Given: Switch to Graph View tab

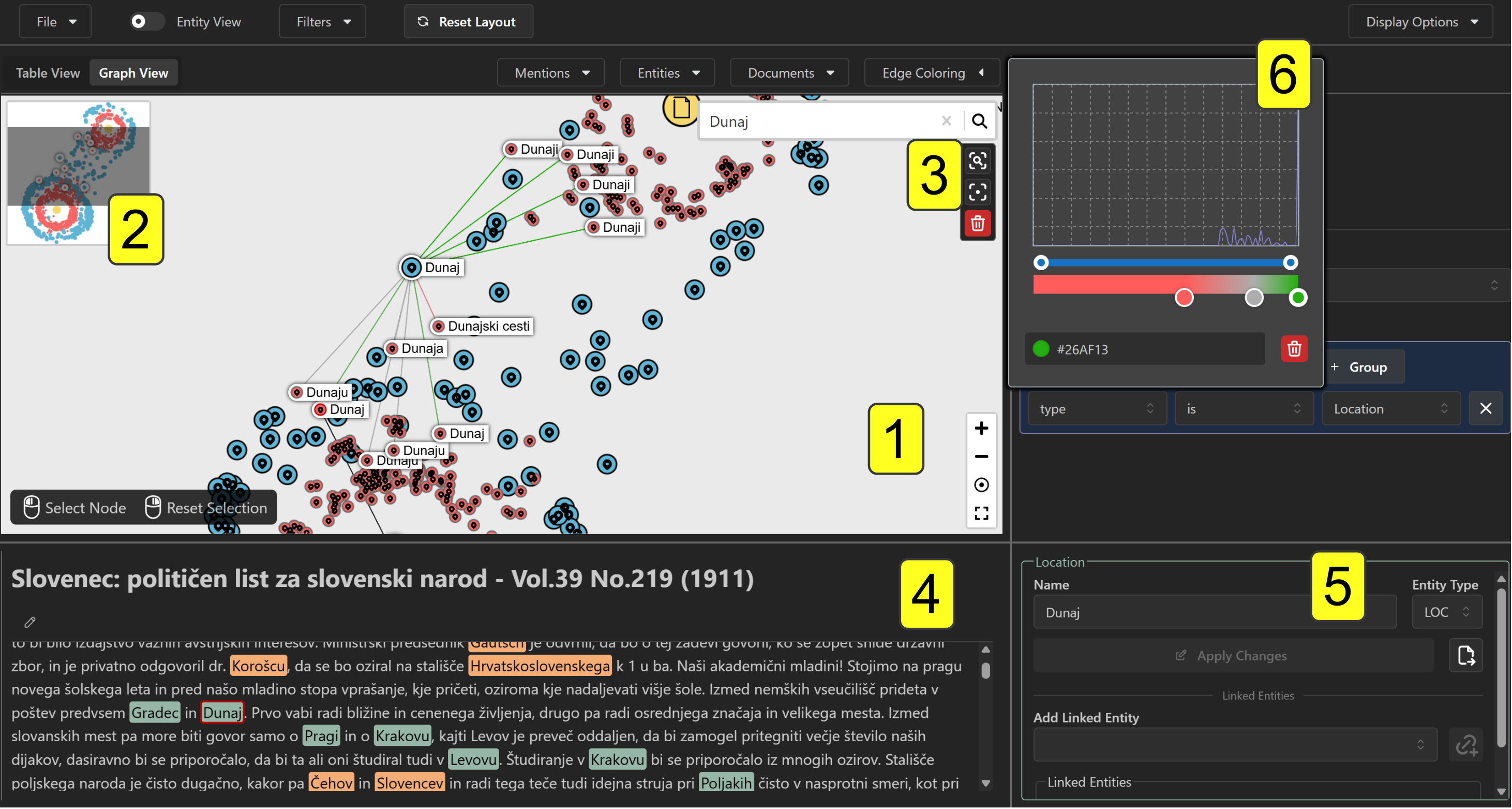Looking at the screenshot, I should coord(133,73).
